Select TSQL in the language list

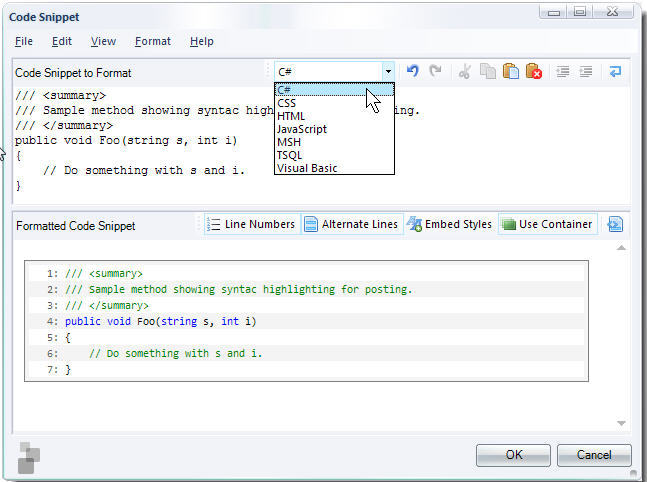(334, 155)
